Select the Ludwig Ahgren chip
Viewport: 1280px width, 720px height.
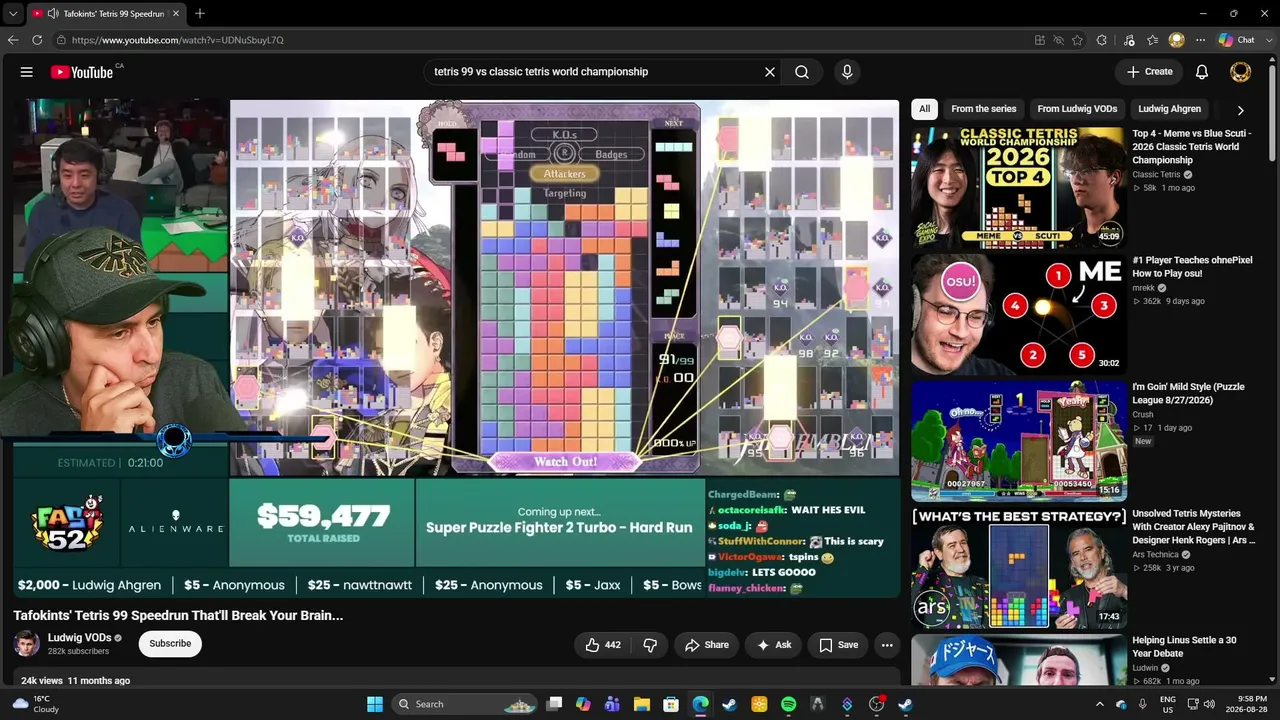click(x=1169, y=109)
